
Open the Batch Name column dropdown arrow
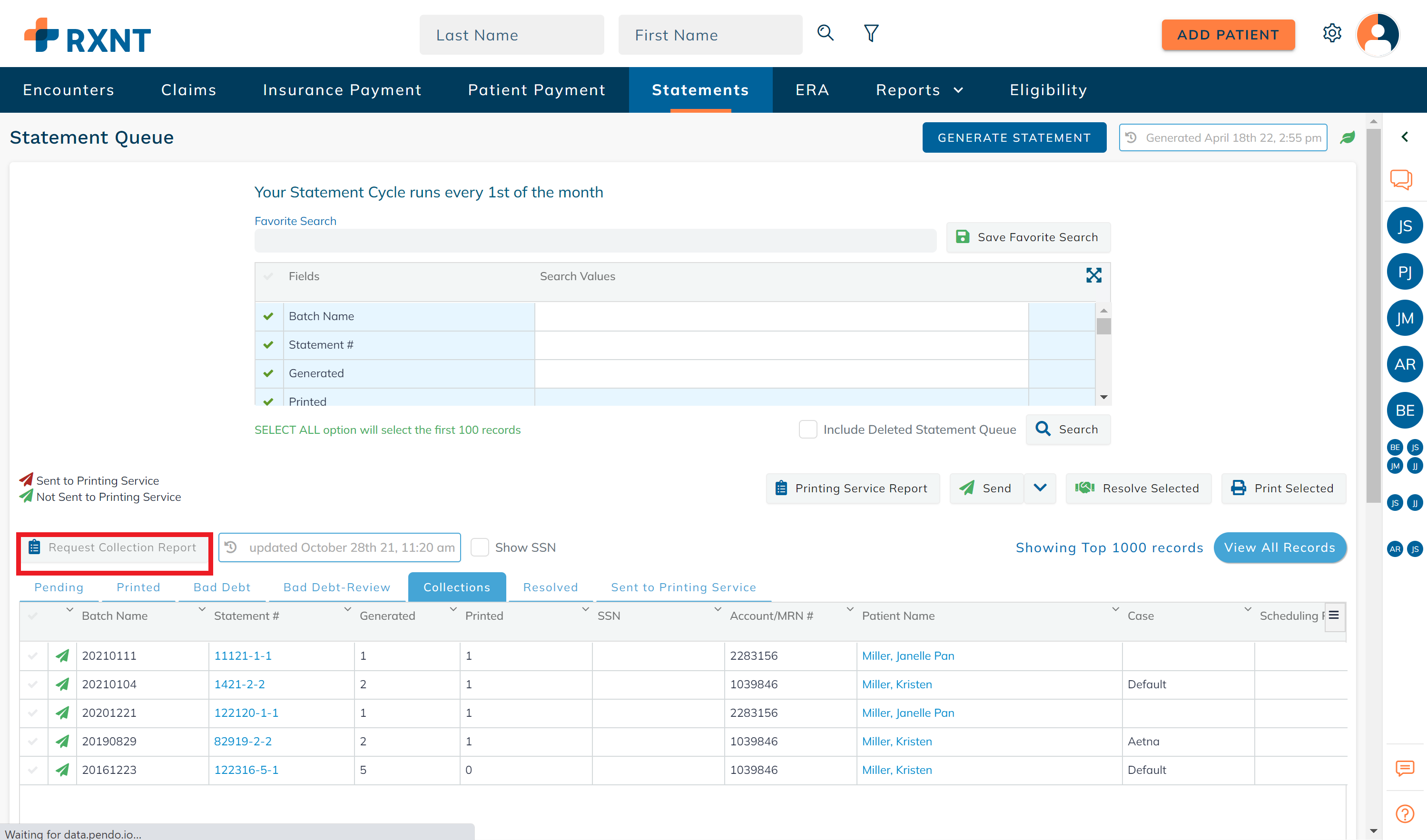click(x=202, y=609)
